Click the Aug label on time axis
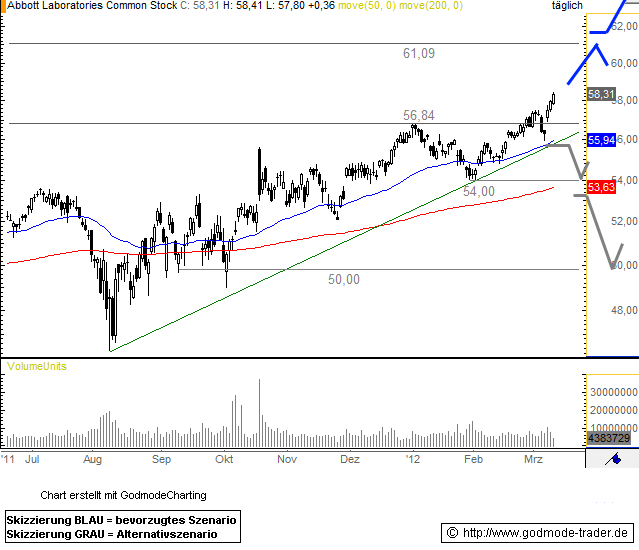639x550 pixels. pyautogui.click(x=93, y=459)
